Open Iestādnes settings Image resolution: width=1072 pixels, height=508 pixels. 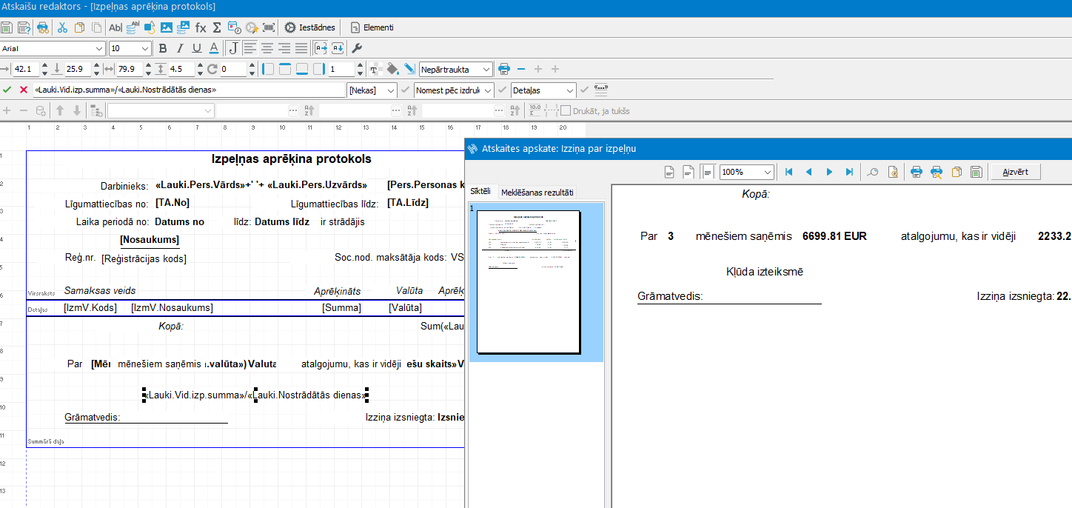pos(310,27)
